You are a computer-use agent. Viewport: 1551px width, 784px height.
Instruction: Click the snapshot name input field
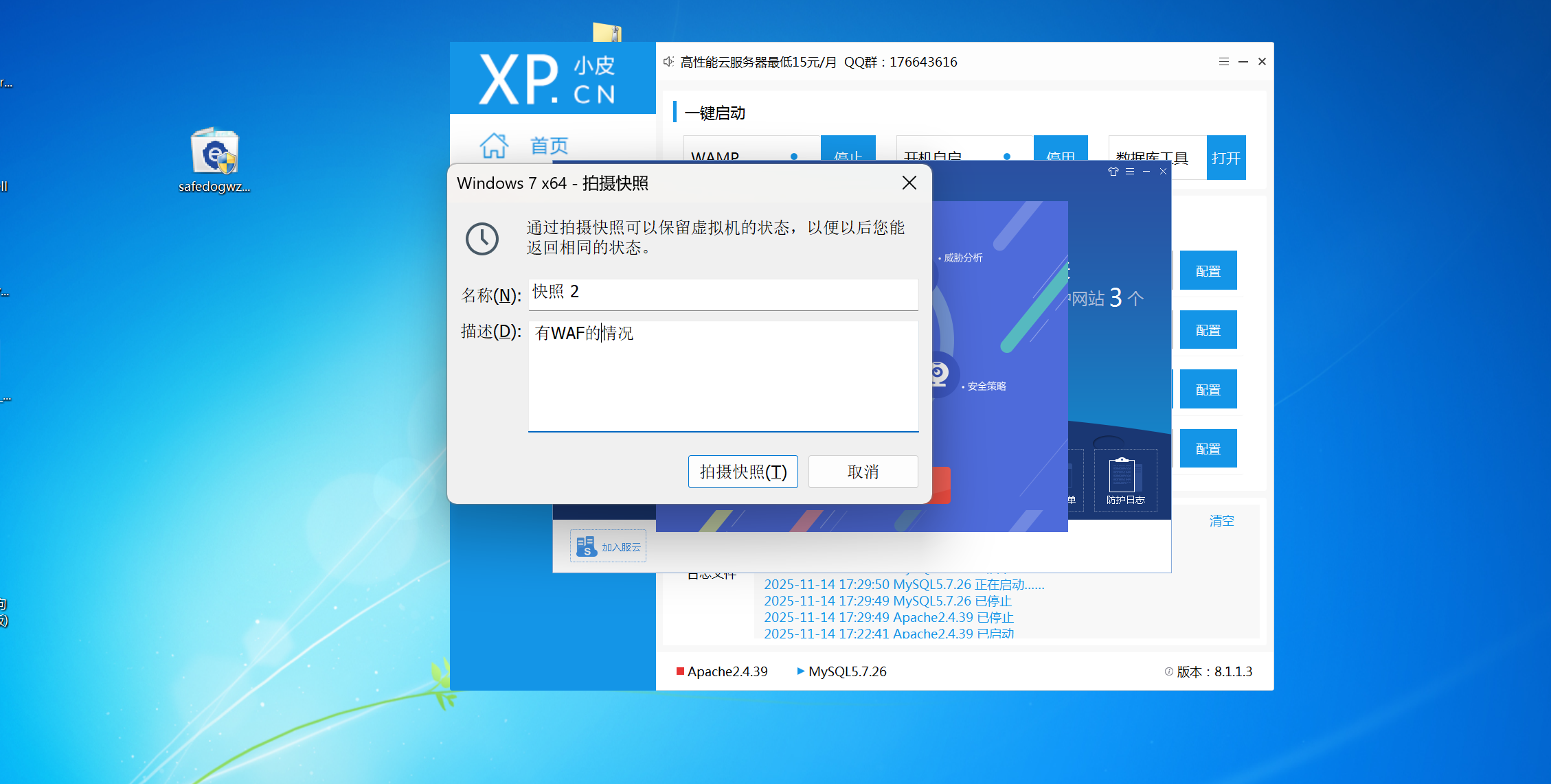click(723, 293)
